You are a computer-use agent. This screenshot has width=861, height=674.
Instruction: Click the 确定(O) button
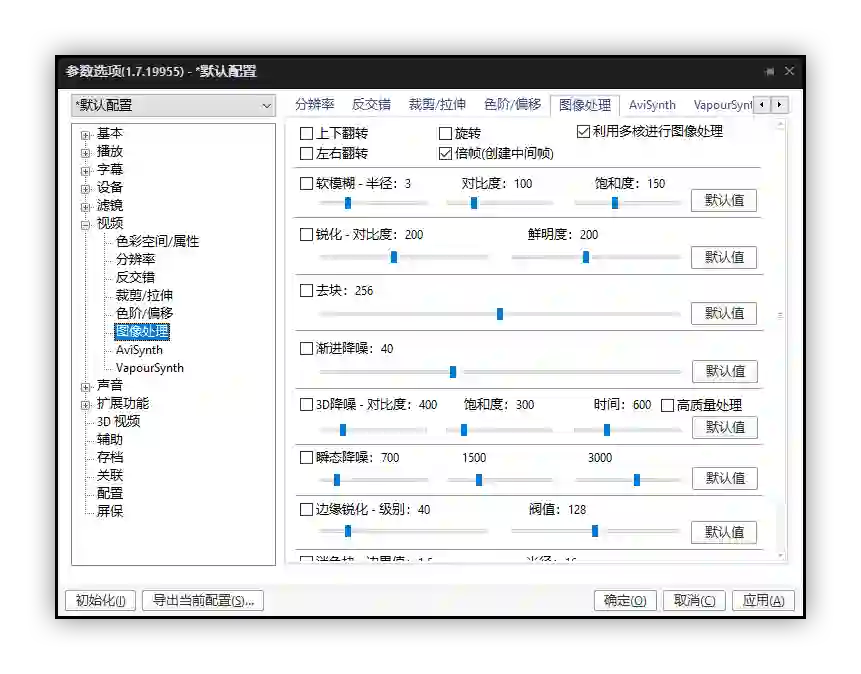(625, 600)
